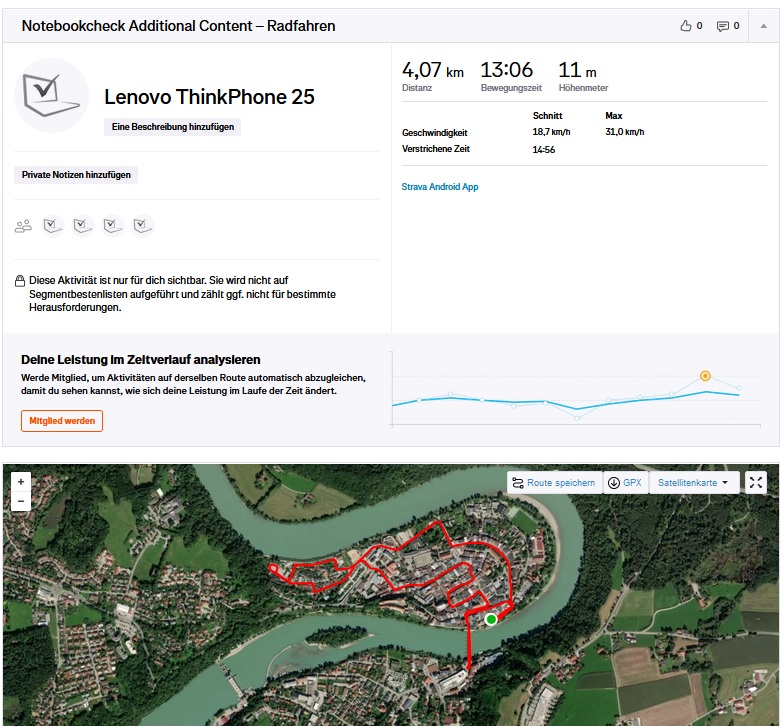Zoom in on the map
This screenshot has width=784, height=727.
[21, 481]
